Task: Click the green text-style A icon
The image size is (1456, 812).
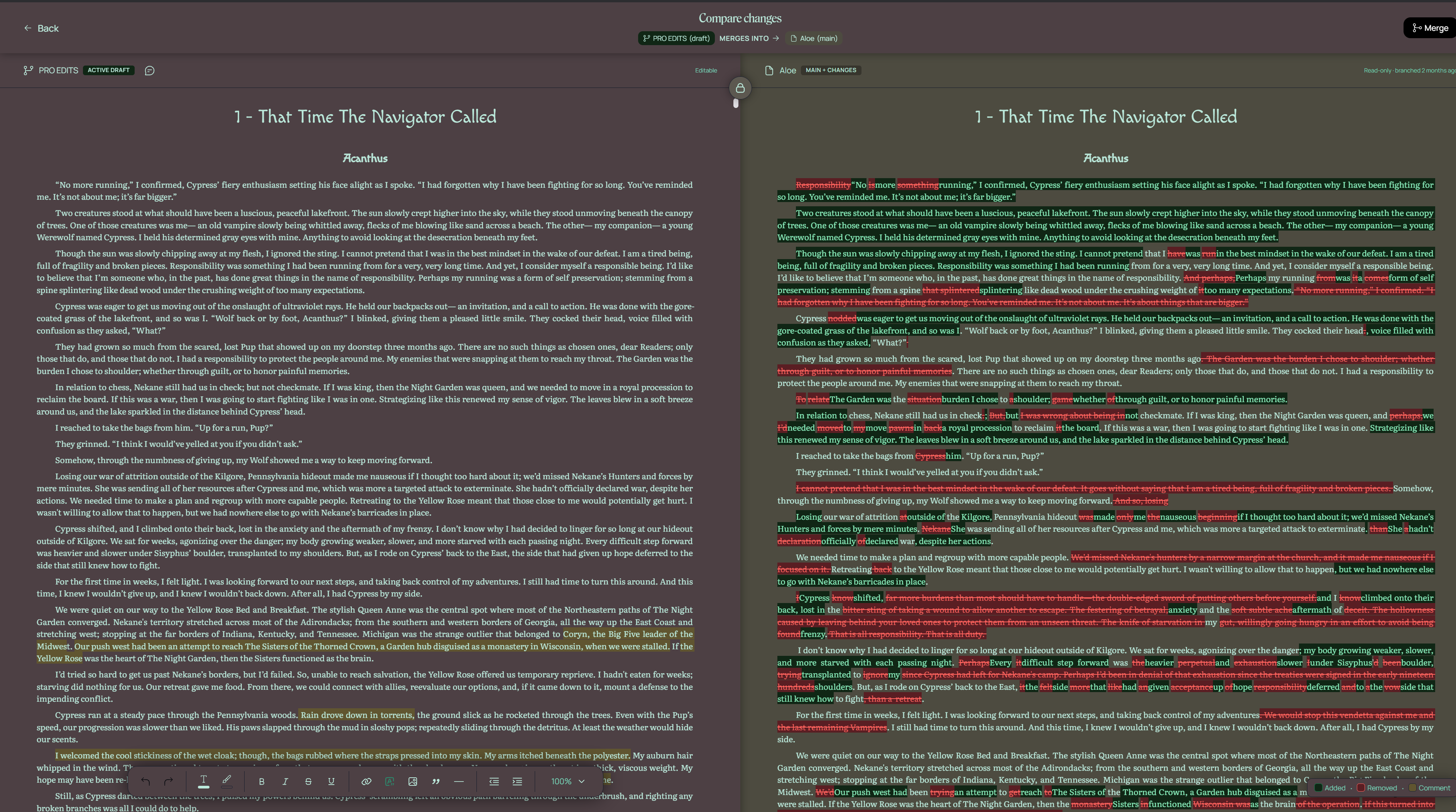Action: coord(389,782)
